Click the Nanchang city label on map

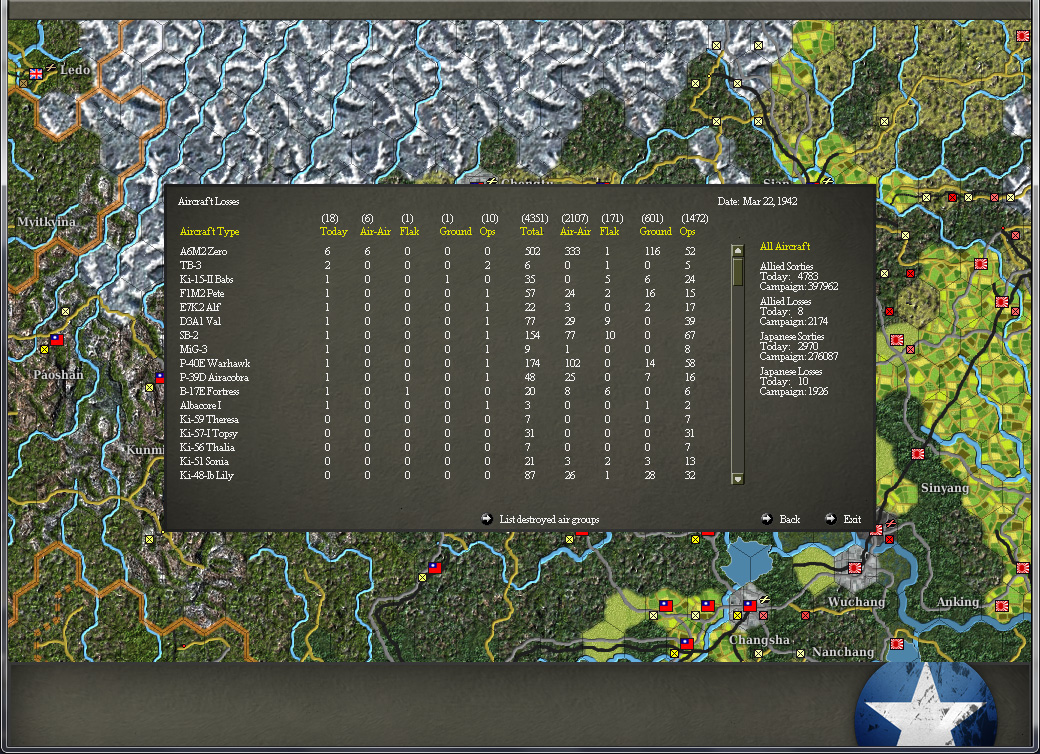pos(843,652)
